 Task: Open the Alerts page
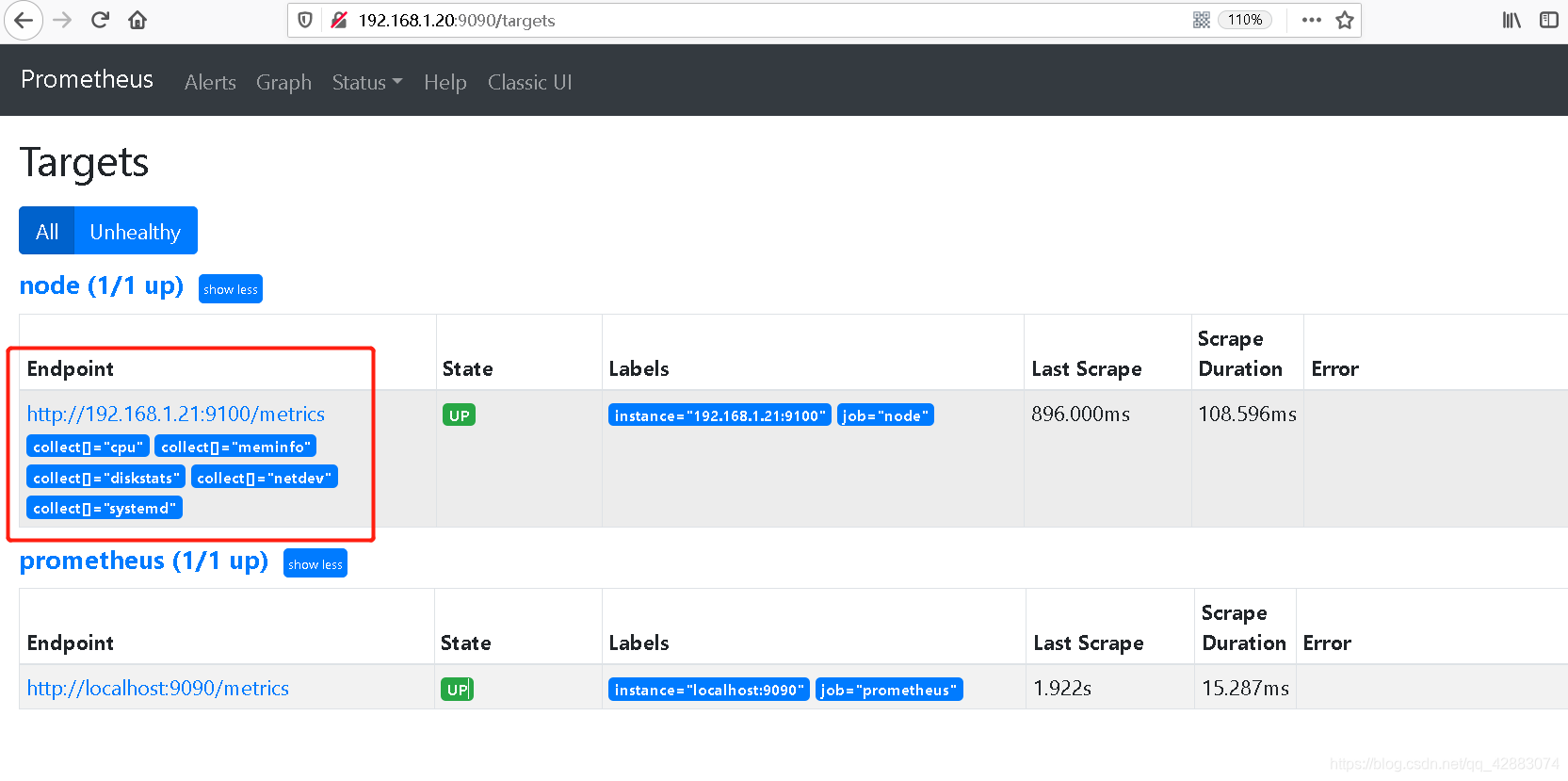(x=210, y=82)
